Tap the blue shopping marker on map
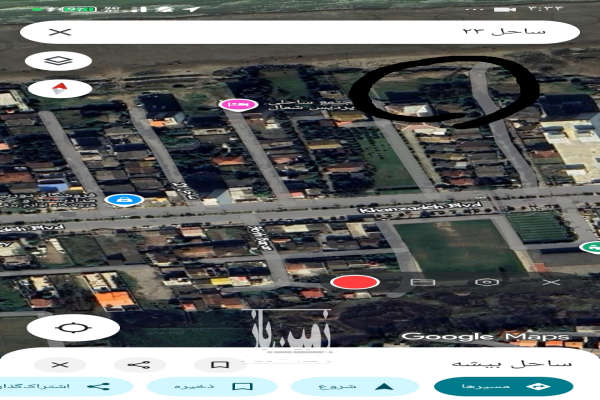Screen dimensions: 600x400 [123, 199]
